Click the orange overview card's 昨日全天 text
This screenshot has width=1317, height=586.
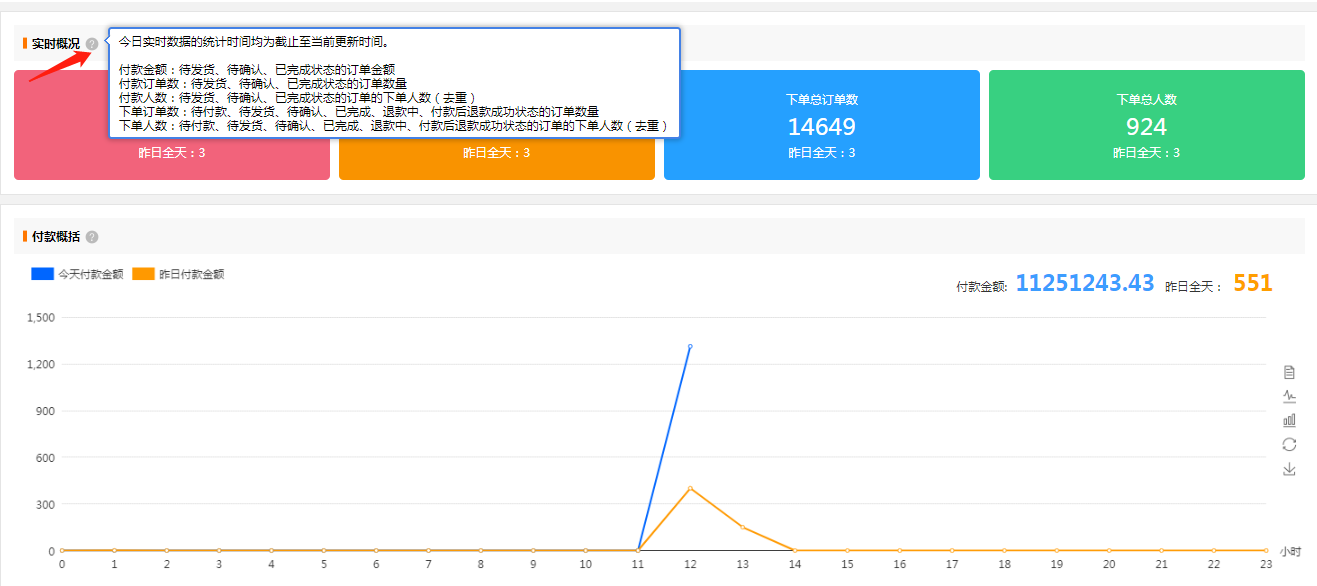[x=496, y=154]
